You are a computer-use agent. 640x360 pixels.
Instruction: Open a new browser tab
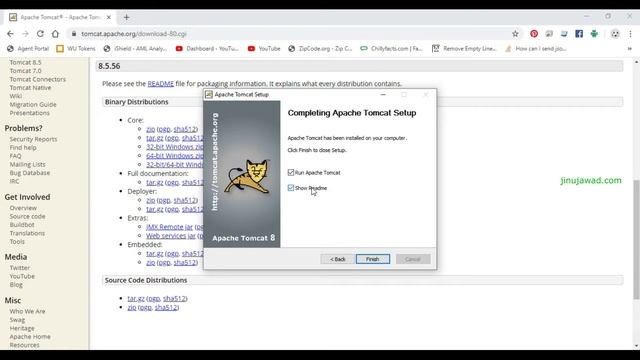(127, 17)
